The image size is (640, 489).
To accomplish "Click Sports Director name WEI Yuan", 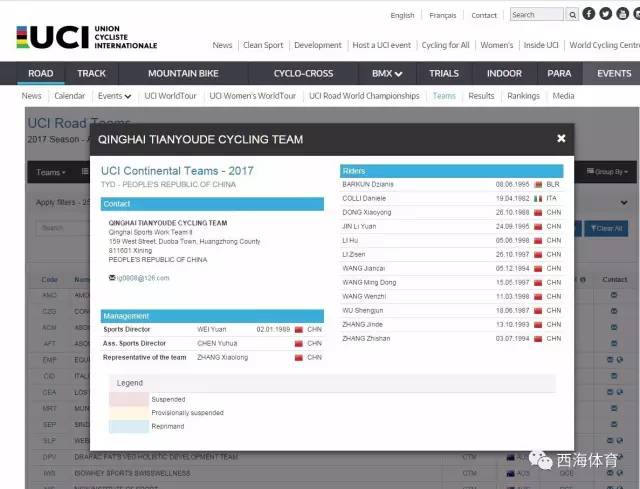I will pyautogui.click(x=211, y=329).
